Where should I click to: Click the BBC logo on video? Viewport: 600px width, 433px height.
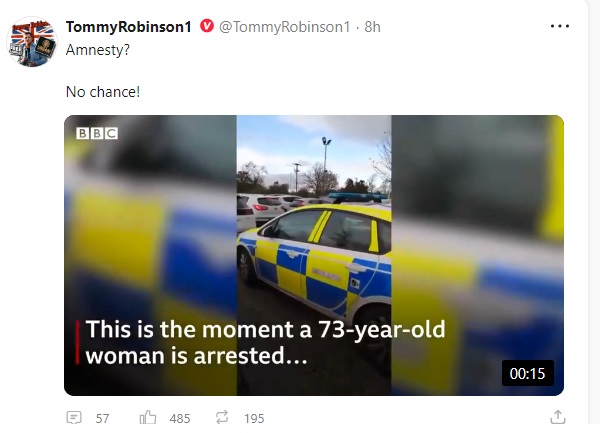(x=97, y=133)
